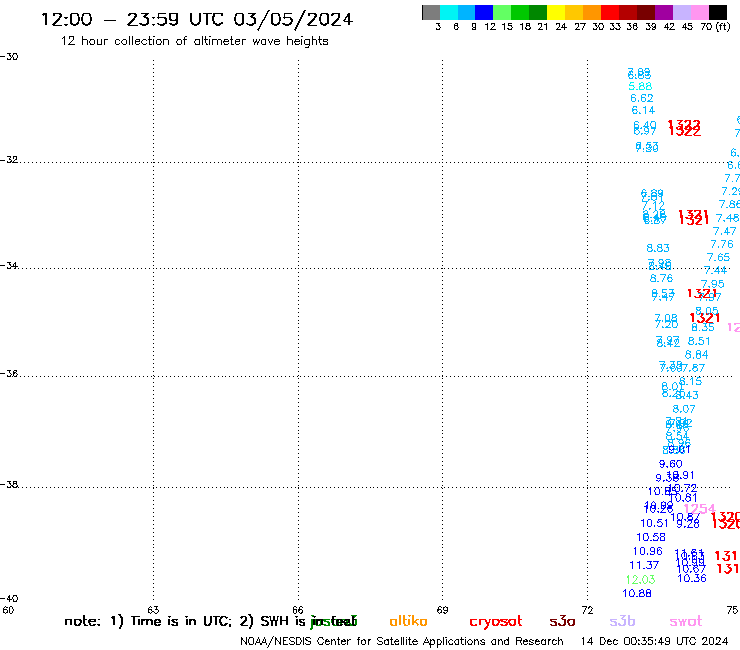This screenshot has height=650, width=740.
Task: Click the 8.51 wave height value
Action: point(699,341)
